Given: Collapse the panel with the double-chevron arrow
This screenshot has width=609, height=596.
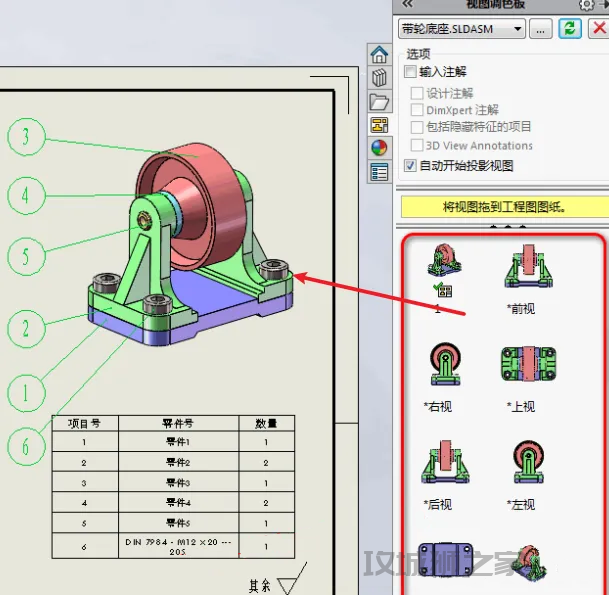Looking at the screenshot, I should [x=407, y=5].
